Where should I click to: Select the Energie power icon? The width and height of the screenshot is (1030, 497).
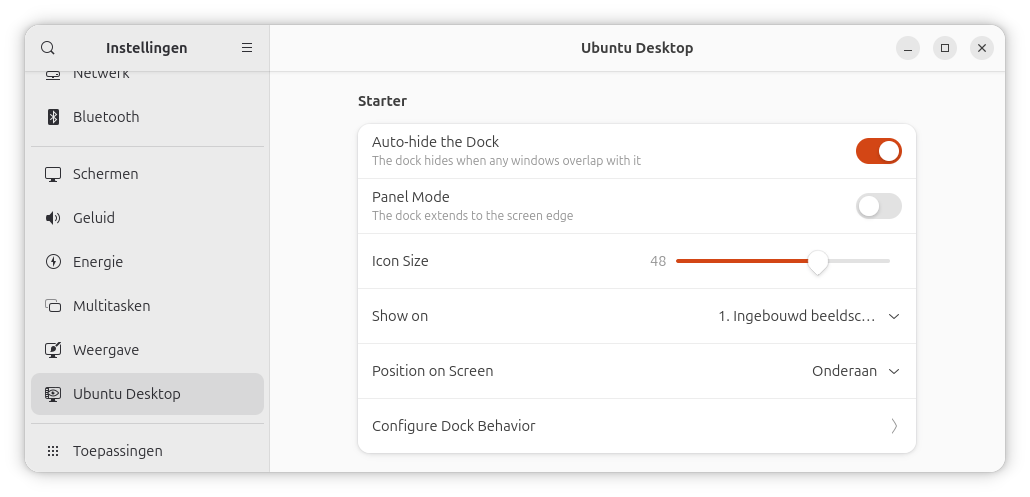(x=54, y=262)
